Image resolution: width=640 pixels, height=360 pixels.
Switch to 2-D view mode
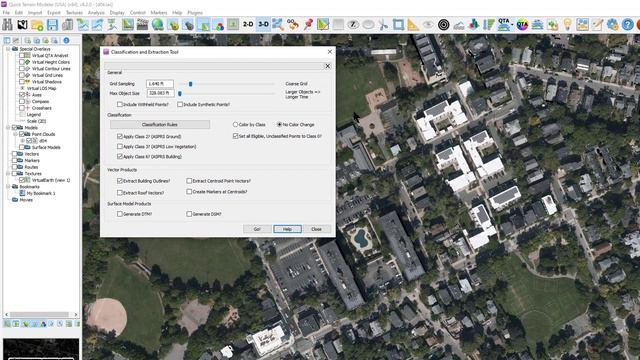coord(248,25)
